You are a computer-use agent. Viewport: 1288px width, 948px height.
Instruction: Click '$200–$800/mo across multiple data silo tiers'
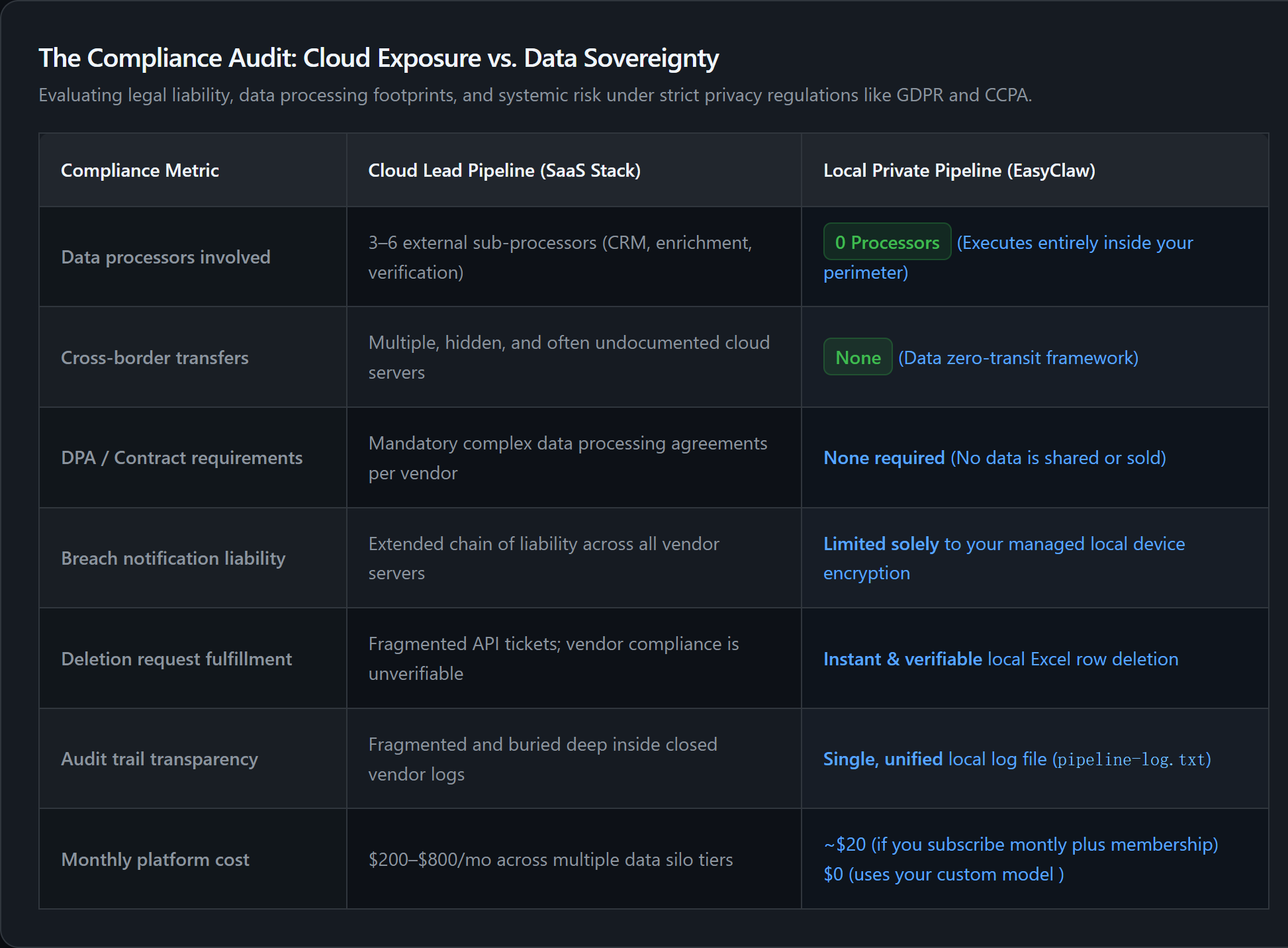pyautogui.click(x=551, y=860)
